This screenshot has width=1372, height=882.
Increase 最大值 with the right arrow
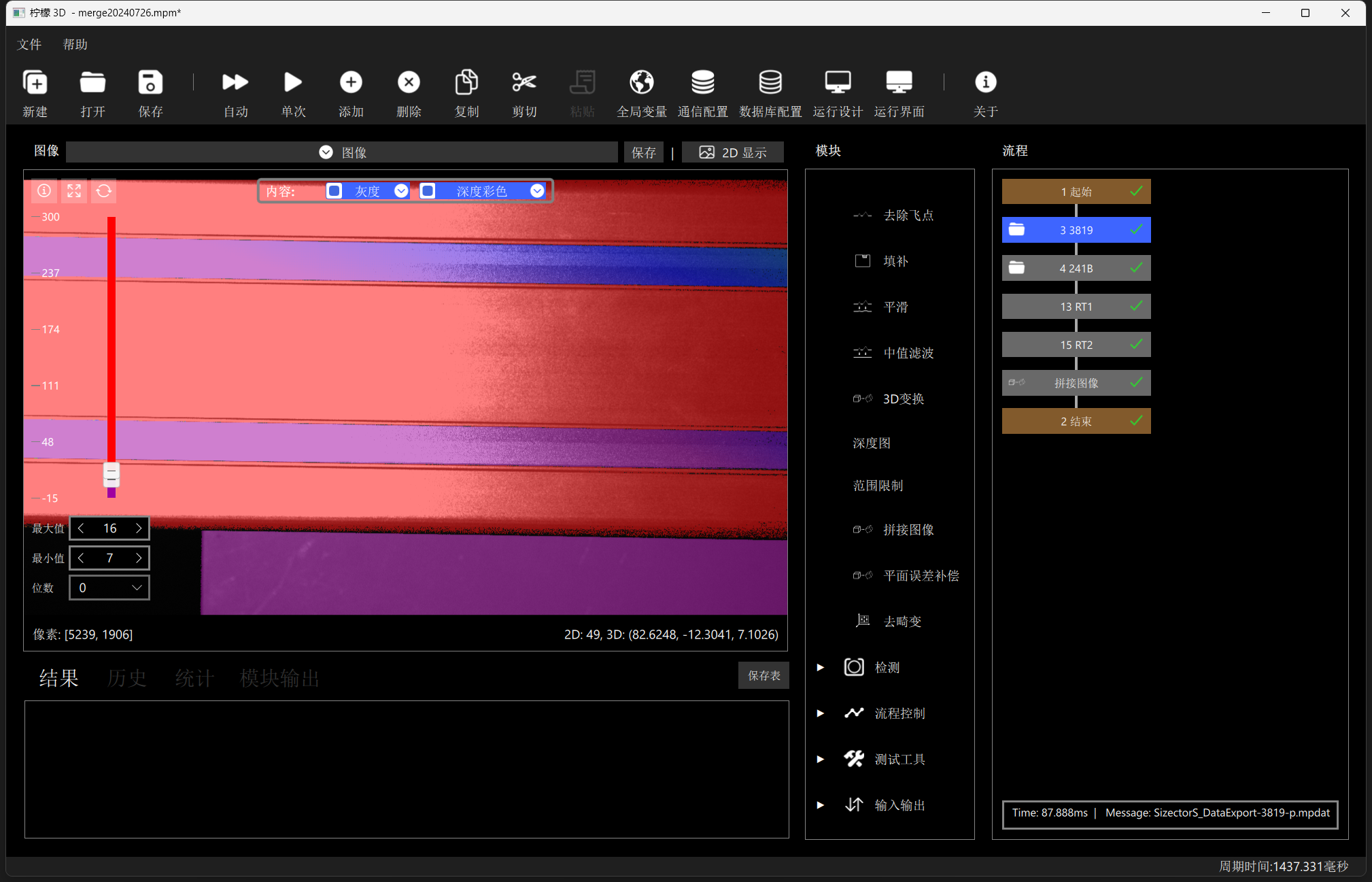139,528
